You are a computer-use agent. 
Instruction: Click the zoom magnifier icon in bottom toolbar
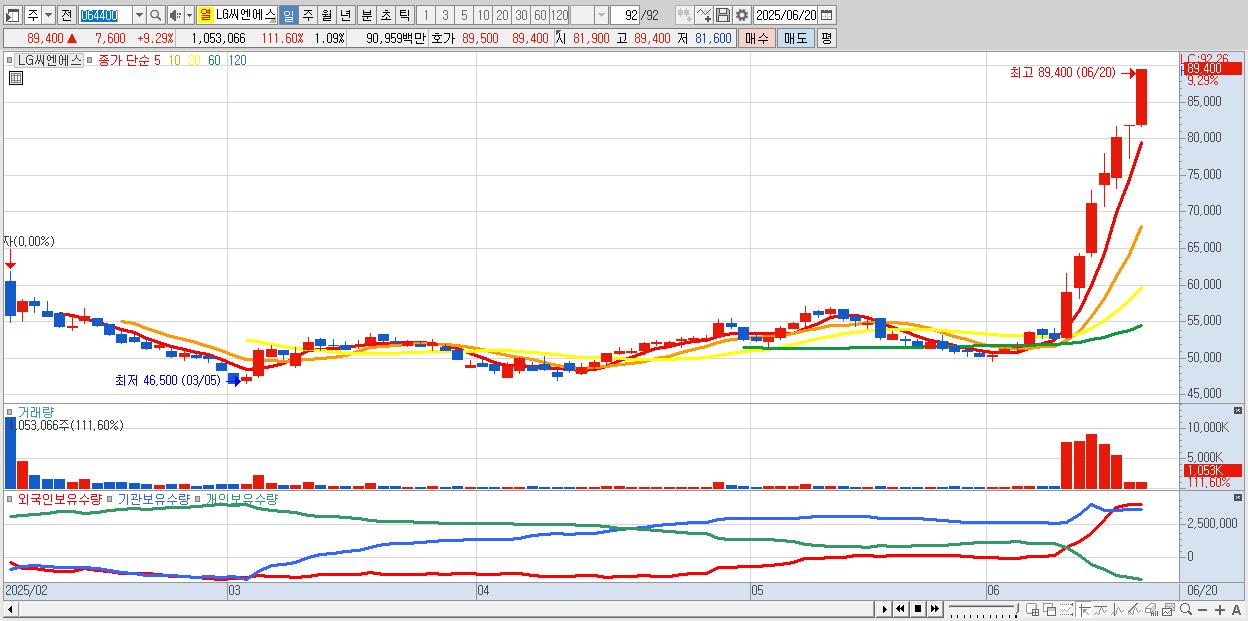click(1186, 610)
